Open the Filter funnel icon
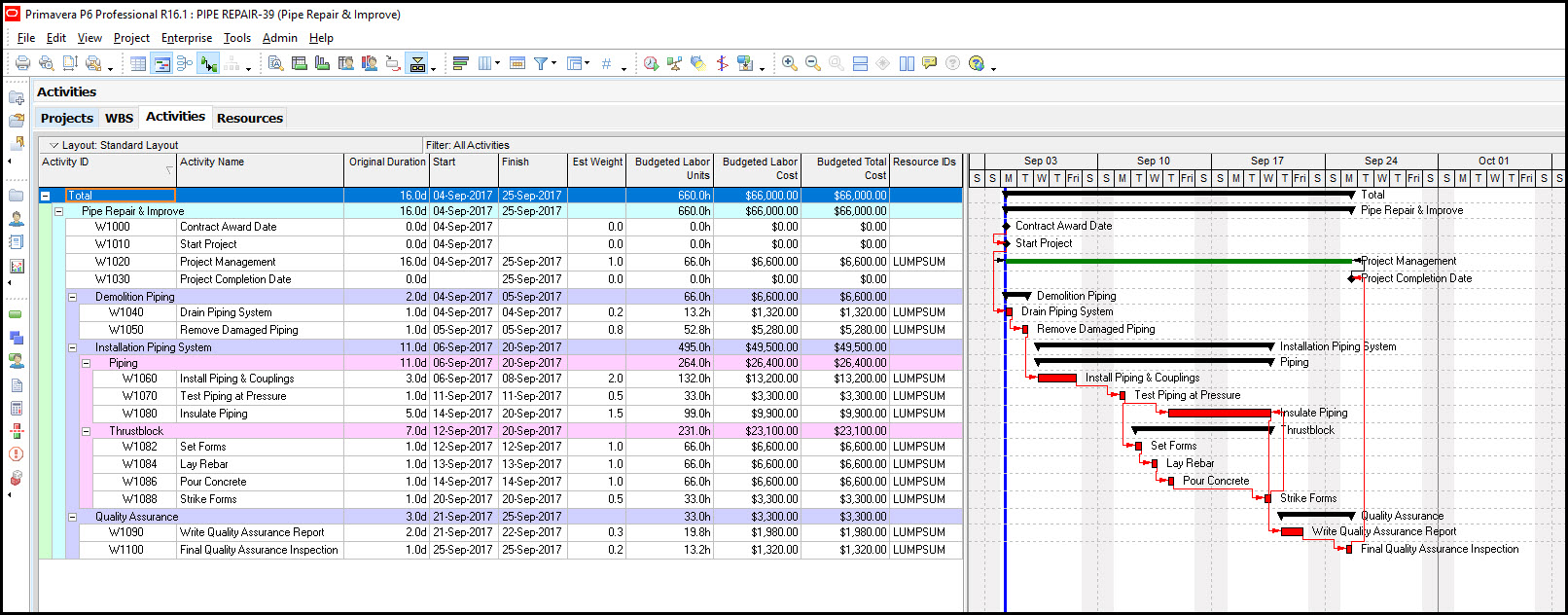1568x615 pixels. [x=541, y=63]
